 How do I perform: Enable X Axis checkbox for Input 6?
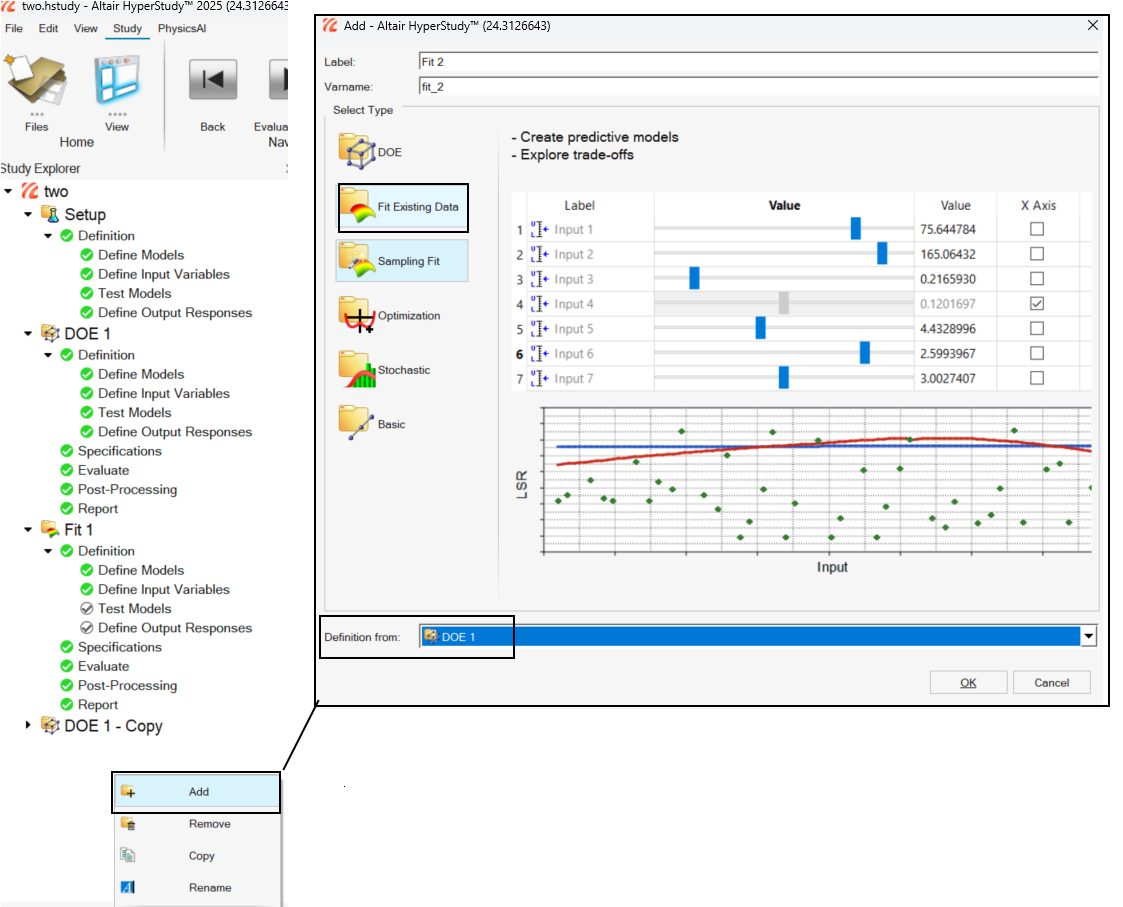[x=1036, y=352]
